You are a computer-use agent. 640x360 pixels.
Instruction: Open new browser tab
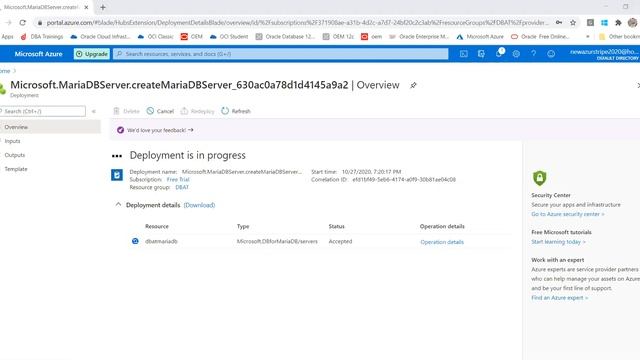(103, 7)
